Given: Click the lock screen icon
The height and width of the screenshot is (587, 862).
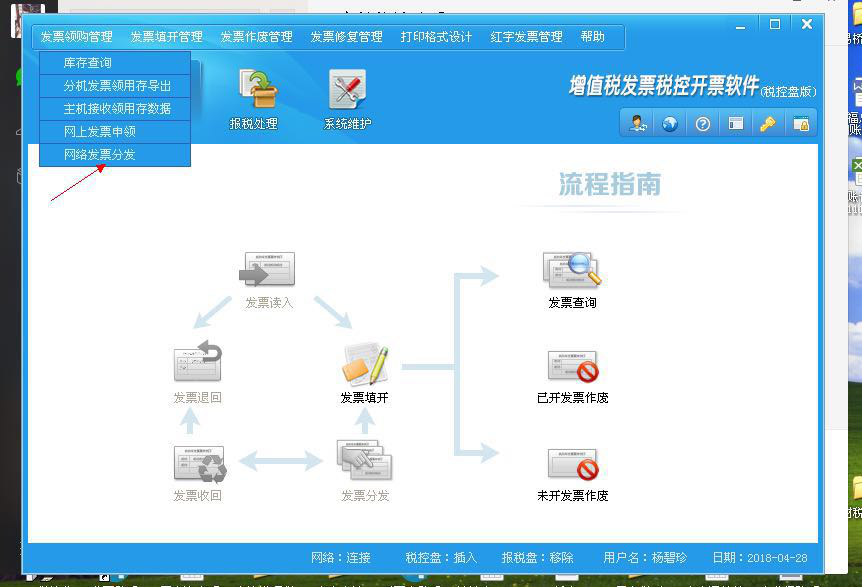Looking at the screenshot, I should tap(800, 124).
